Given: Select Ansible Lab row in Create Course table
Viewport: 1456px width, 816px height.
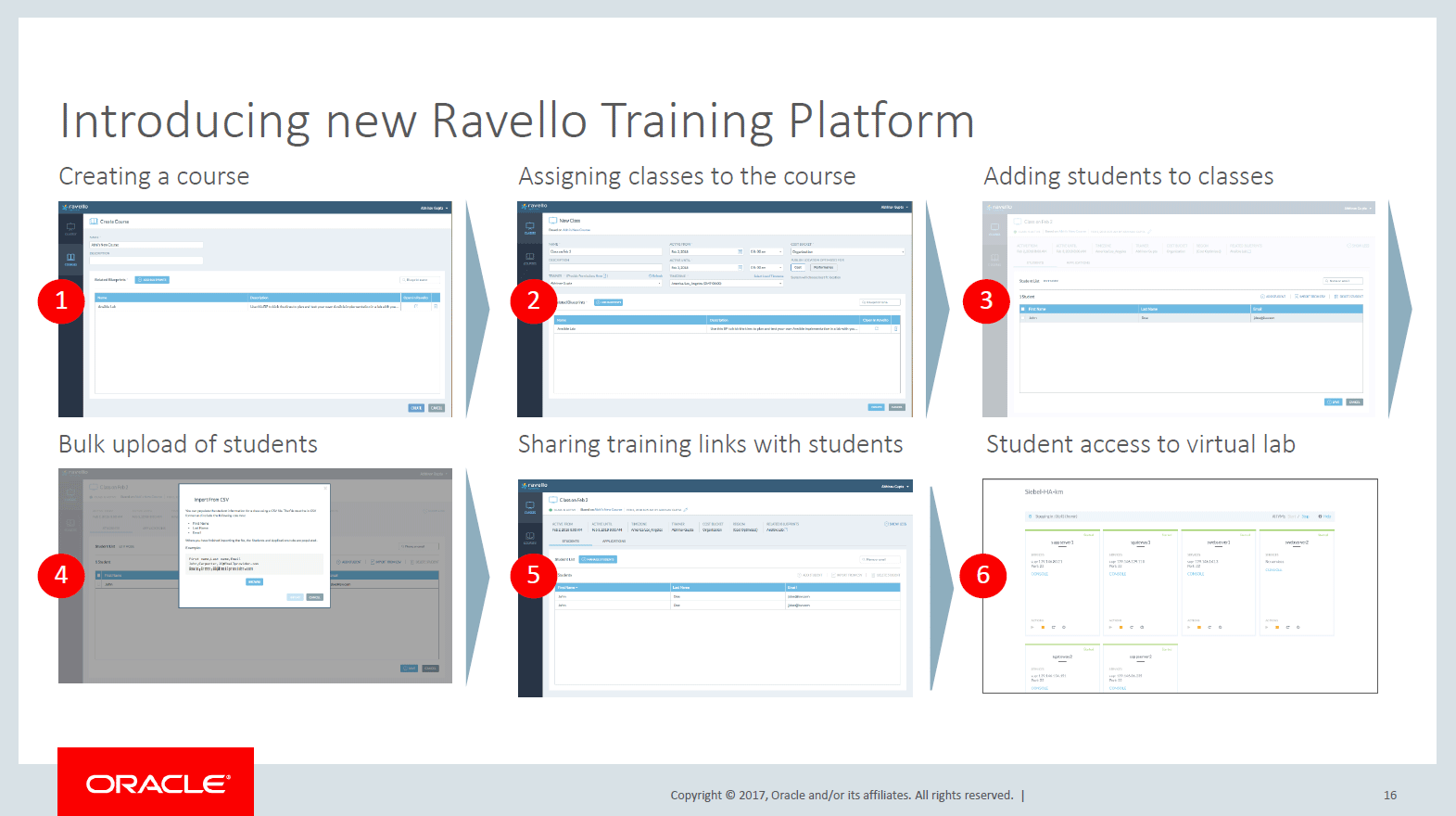Looking at the screenshot, I should [268, 306].
